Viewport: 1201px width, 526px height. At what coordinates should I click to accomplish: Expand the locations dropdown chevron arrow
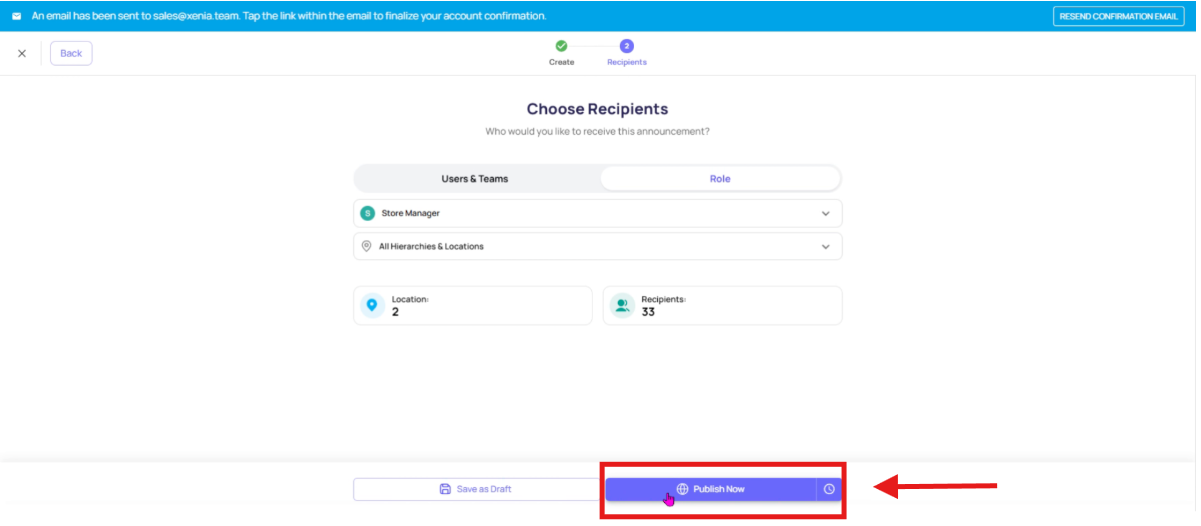click(x=826, y=246)
